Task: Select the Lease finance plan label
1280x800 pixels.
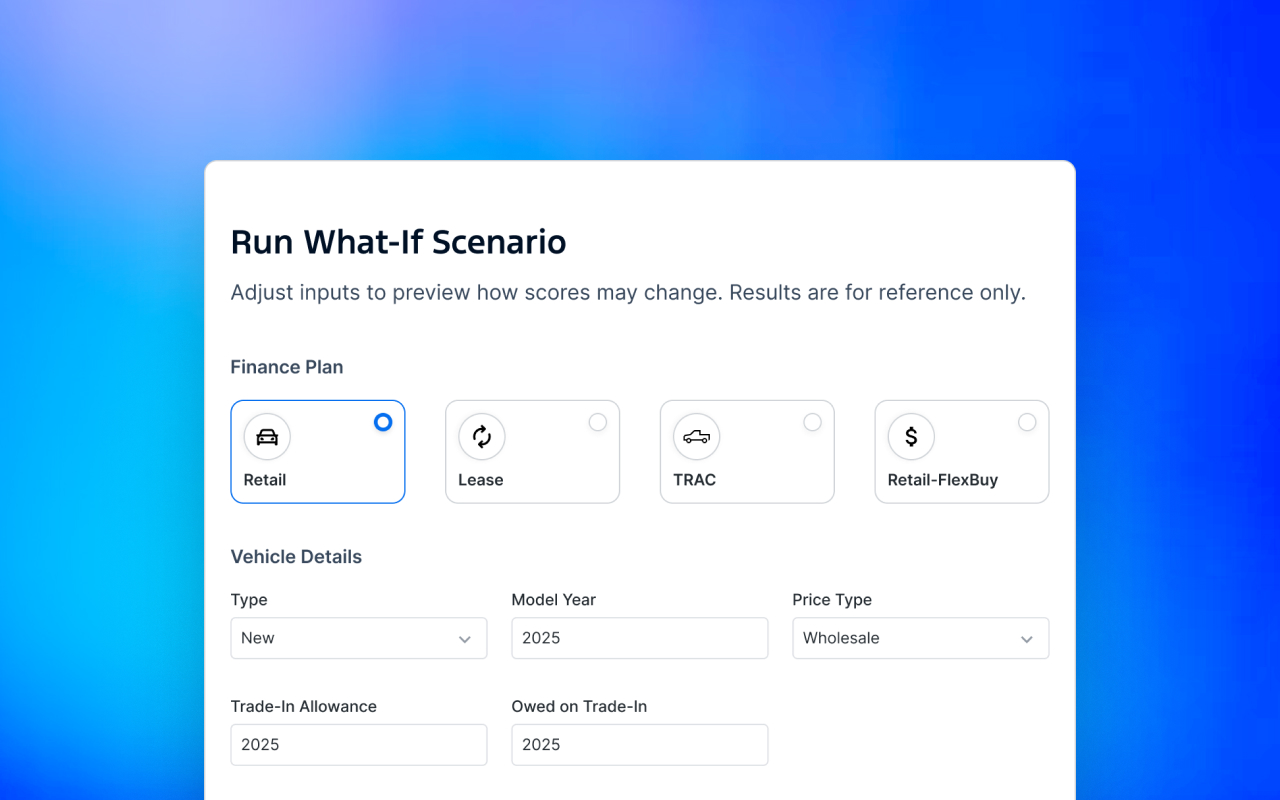Action: 481,480
